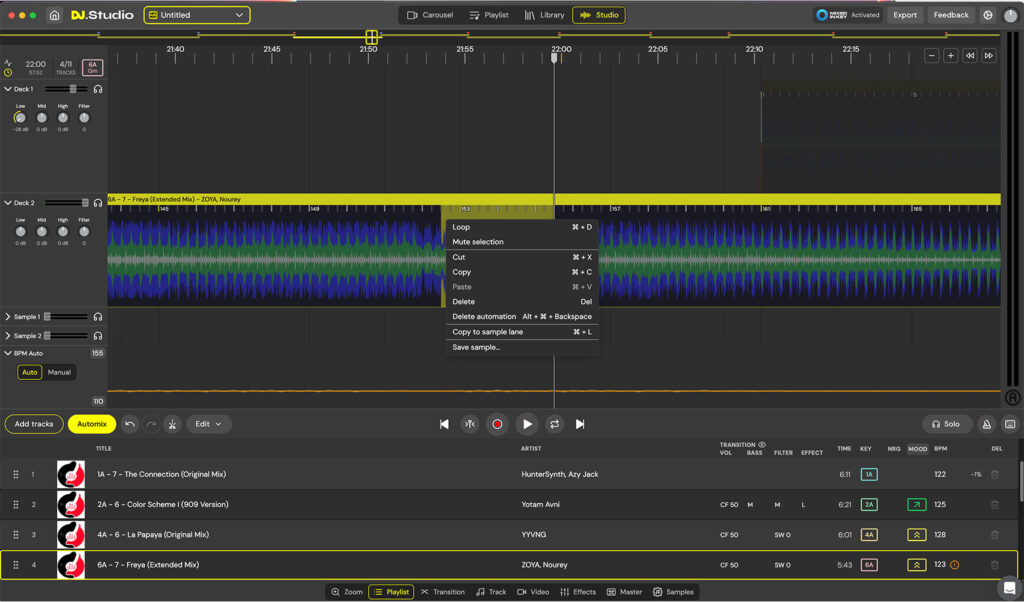
Task: Collapse the Deck 1 section
Action: [8, 89]
